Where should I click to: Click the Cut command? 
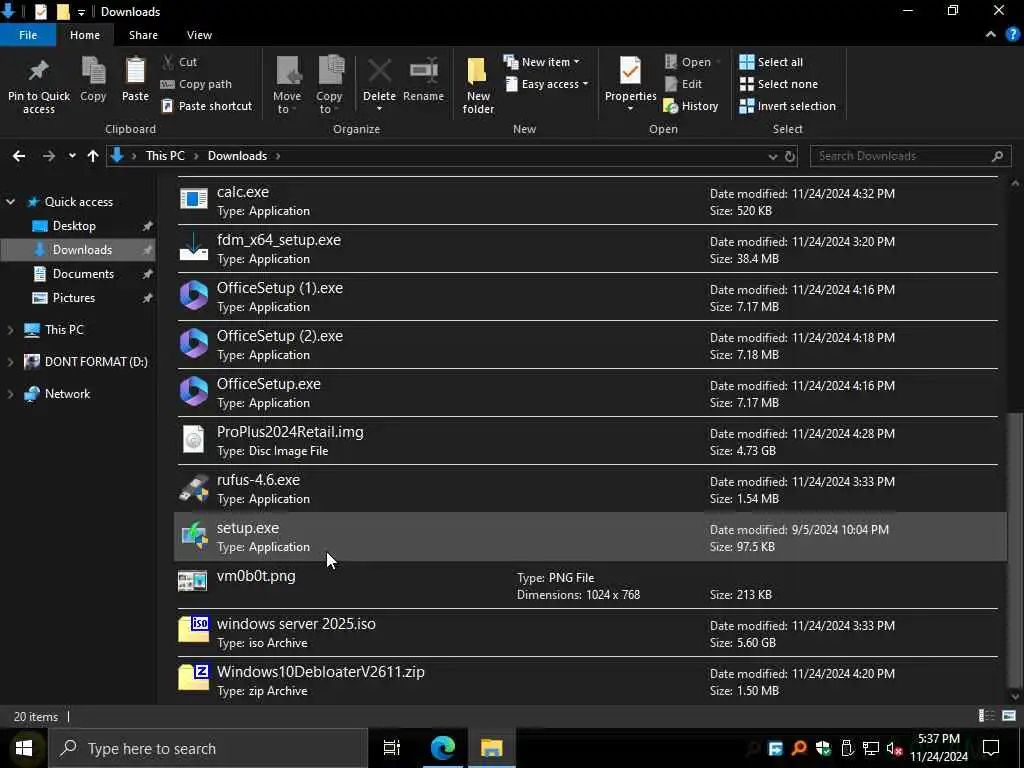pyautogui.click(x=180, y=62)
